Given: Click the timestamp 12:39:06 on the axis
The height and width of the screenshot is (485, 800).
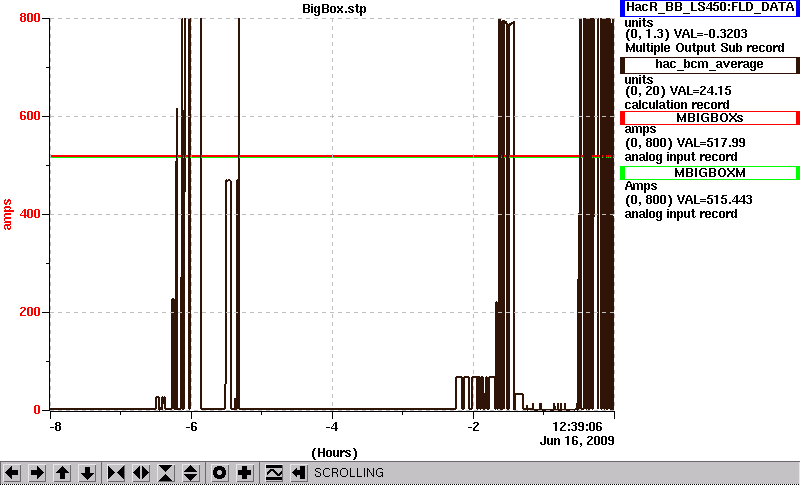Looking at the screenshot, I should tap(578, 426).
